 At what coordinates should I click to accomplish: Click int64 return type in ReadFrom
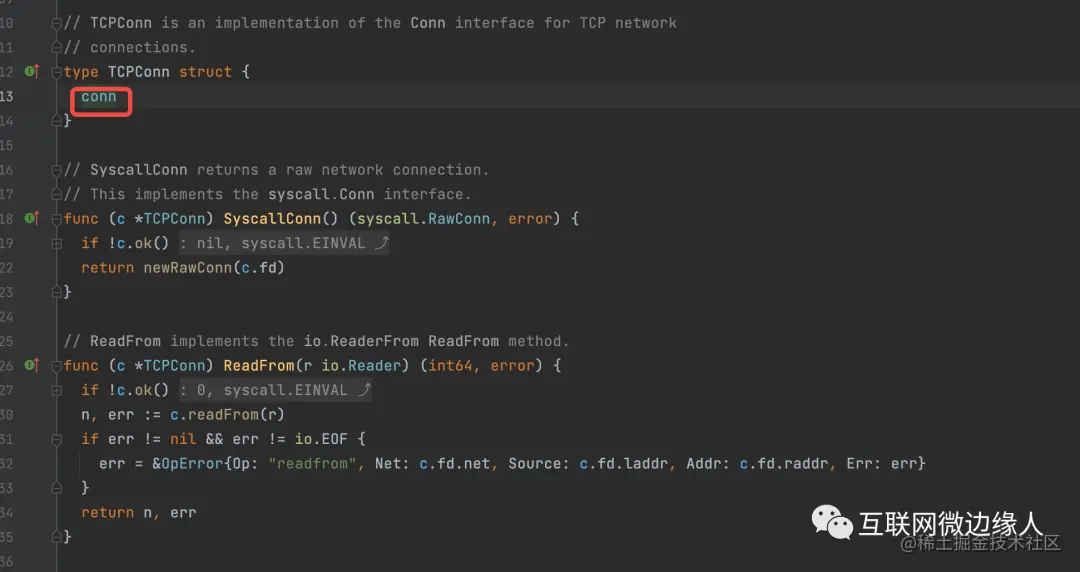pyautogui.click(x=450, y=365)
